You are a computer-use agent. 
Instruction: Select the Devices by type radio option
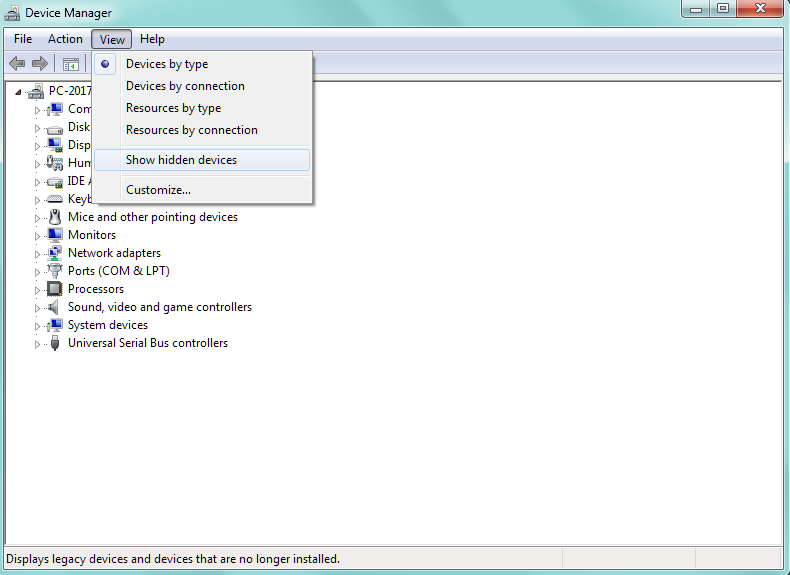click(167, 64)
